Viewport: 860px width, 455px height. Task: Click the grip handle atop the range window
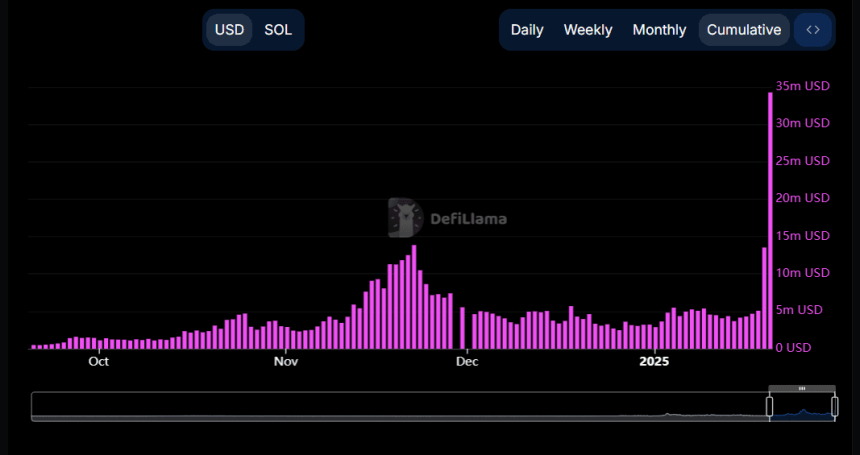[x=802, y=388]
